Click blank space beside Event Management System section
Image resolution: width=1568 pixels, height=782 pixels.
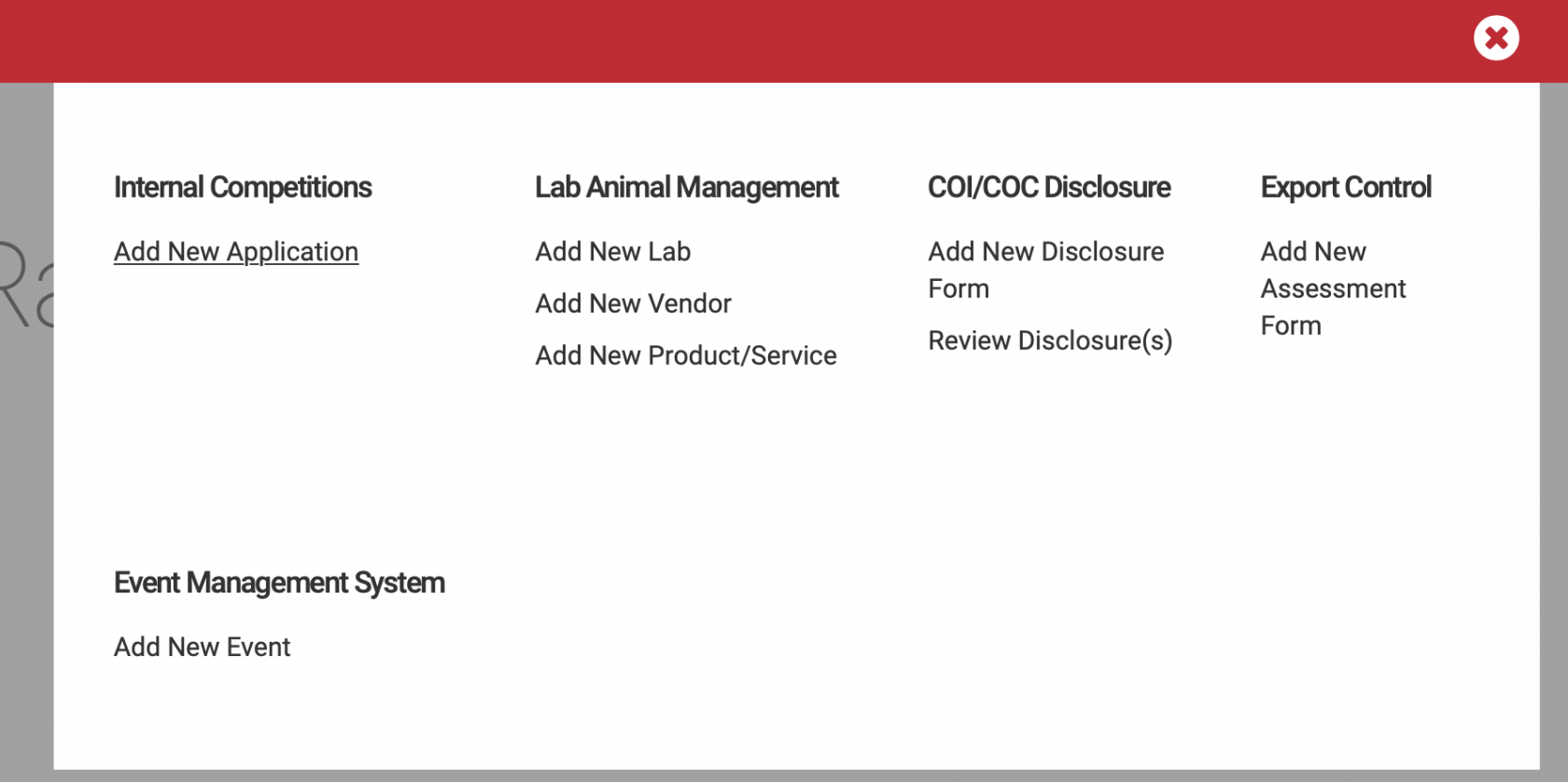pyautogui.click(x=933, y=616)
